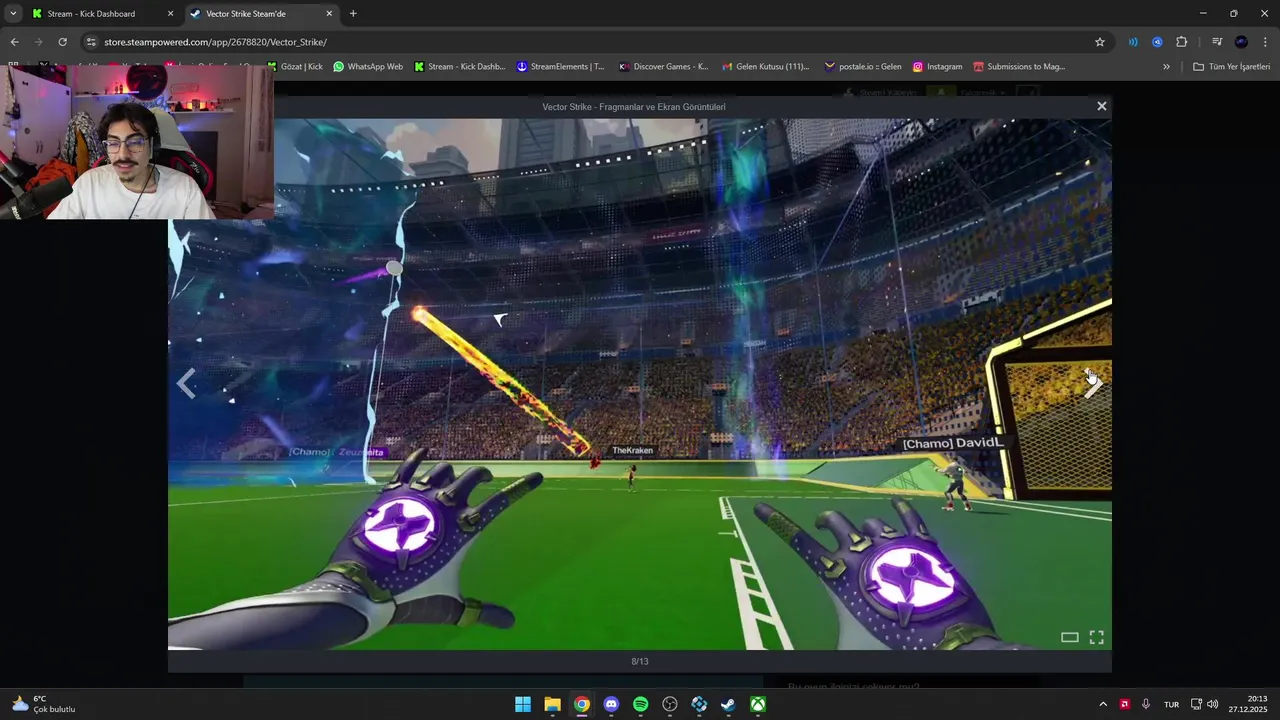The width and height of the screenshot is (1280, 720).
Task: Open Spotify from the taskbar
Action: (x=641, y=704)
